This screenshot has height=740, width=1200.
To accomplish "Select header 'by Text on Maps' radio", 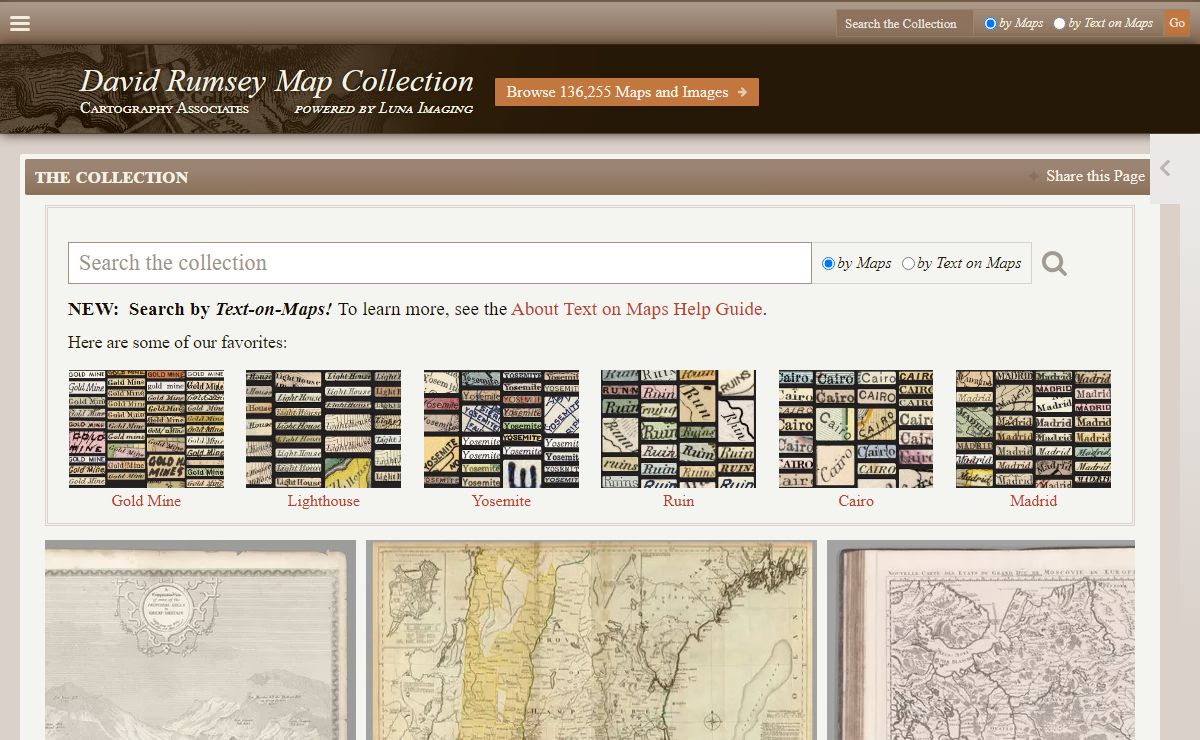I will coord(1059,23).
